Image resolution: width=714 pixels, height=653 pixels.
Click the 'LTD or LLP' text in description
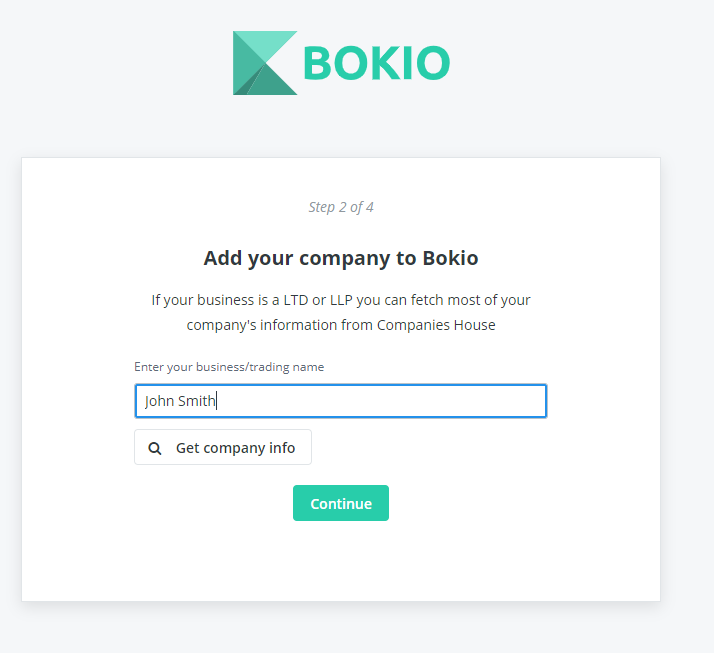coord(318,300)
